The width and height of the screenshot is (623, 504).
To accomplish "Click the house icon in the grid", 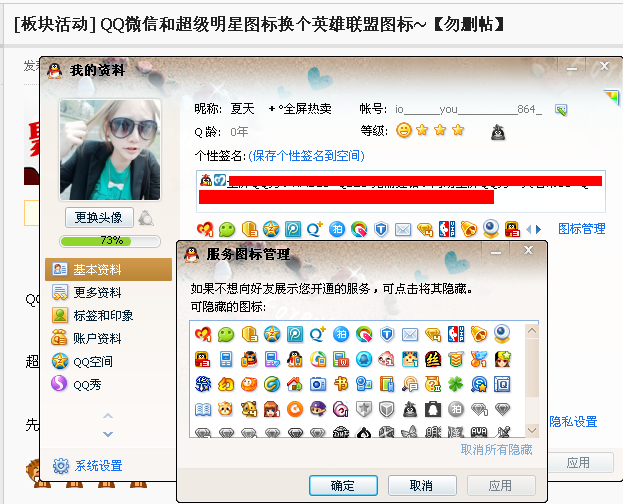I will click(295, 384).
